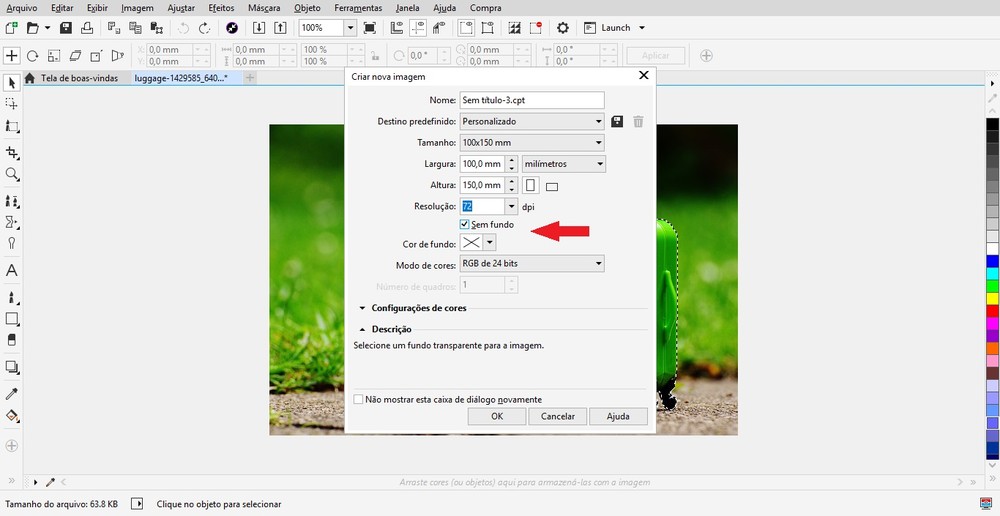Click the rotate mode icon in the property bar
This screenshot has width=1000, height=516.
click(x=33, y=55)
